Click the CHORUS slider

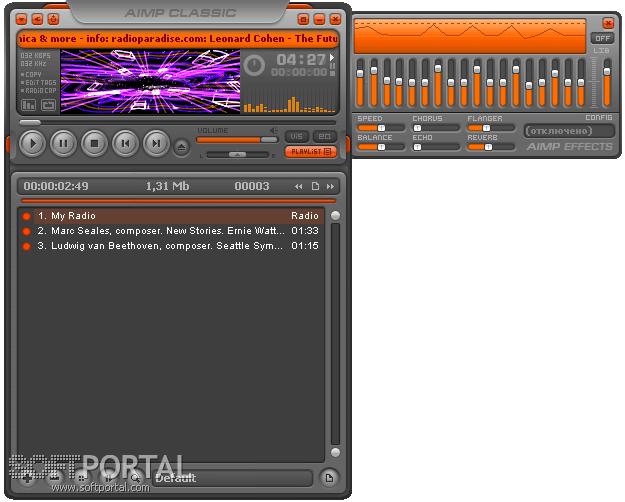click(436, 128)
